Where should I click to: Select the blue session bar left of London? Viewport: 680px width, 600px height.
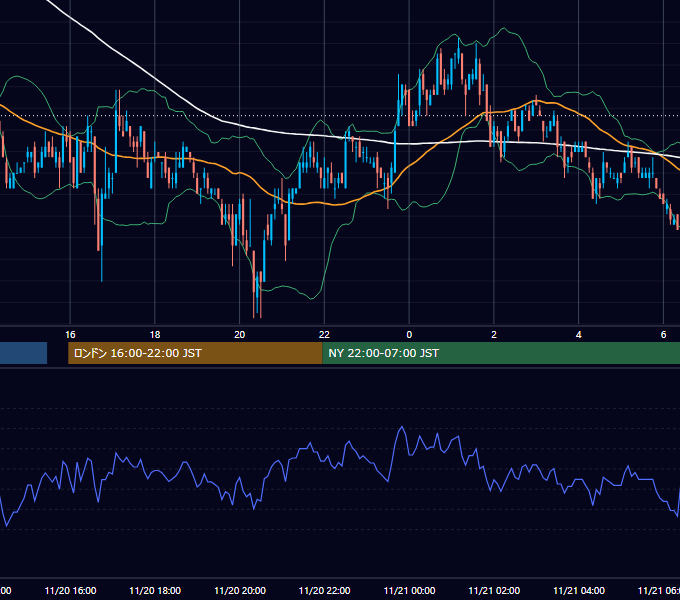click(23, 353)
